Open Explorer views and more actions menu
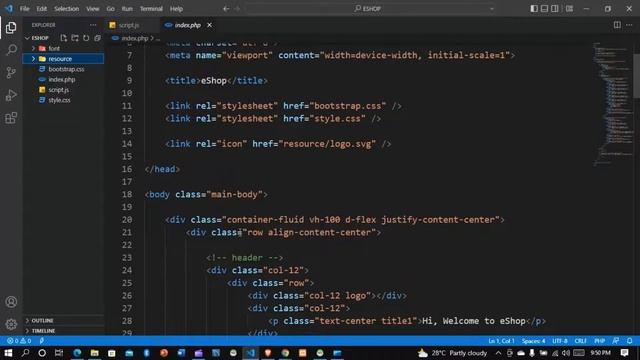 click(93, 25)
